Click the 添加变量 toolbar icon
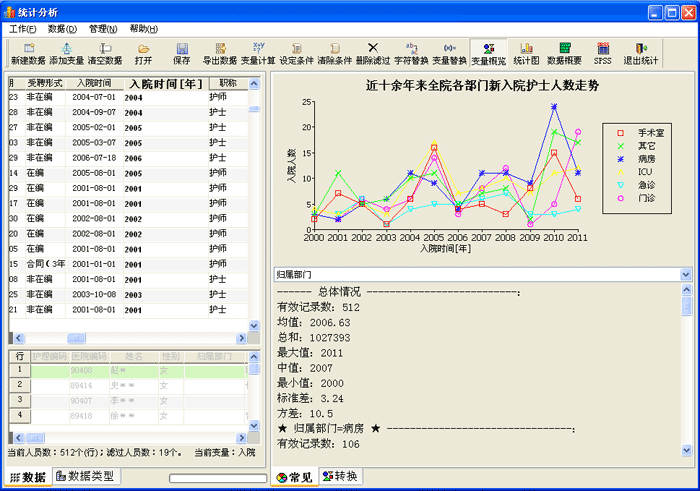Image resolution: width=700 pixels, height=491 pixels. coord(67,54)
